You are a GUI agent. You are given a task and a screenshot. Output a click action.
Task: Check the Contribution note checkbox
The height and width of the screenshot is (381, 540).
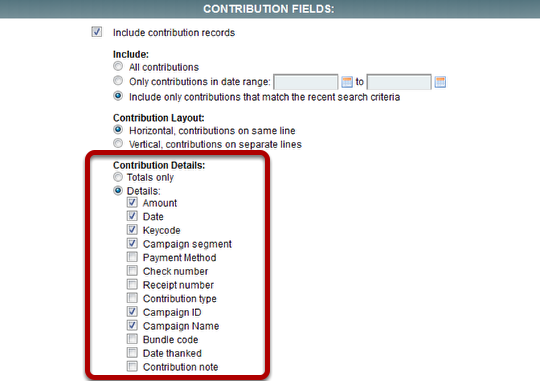(132, 366)
